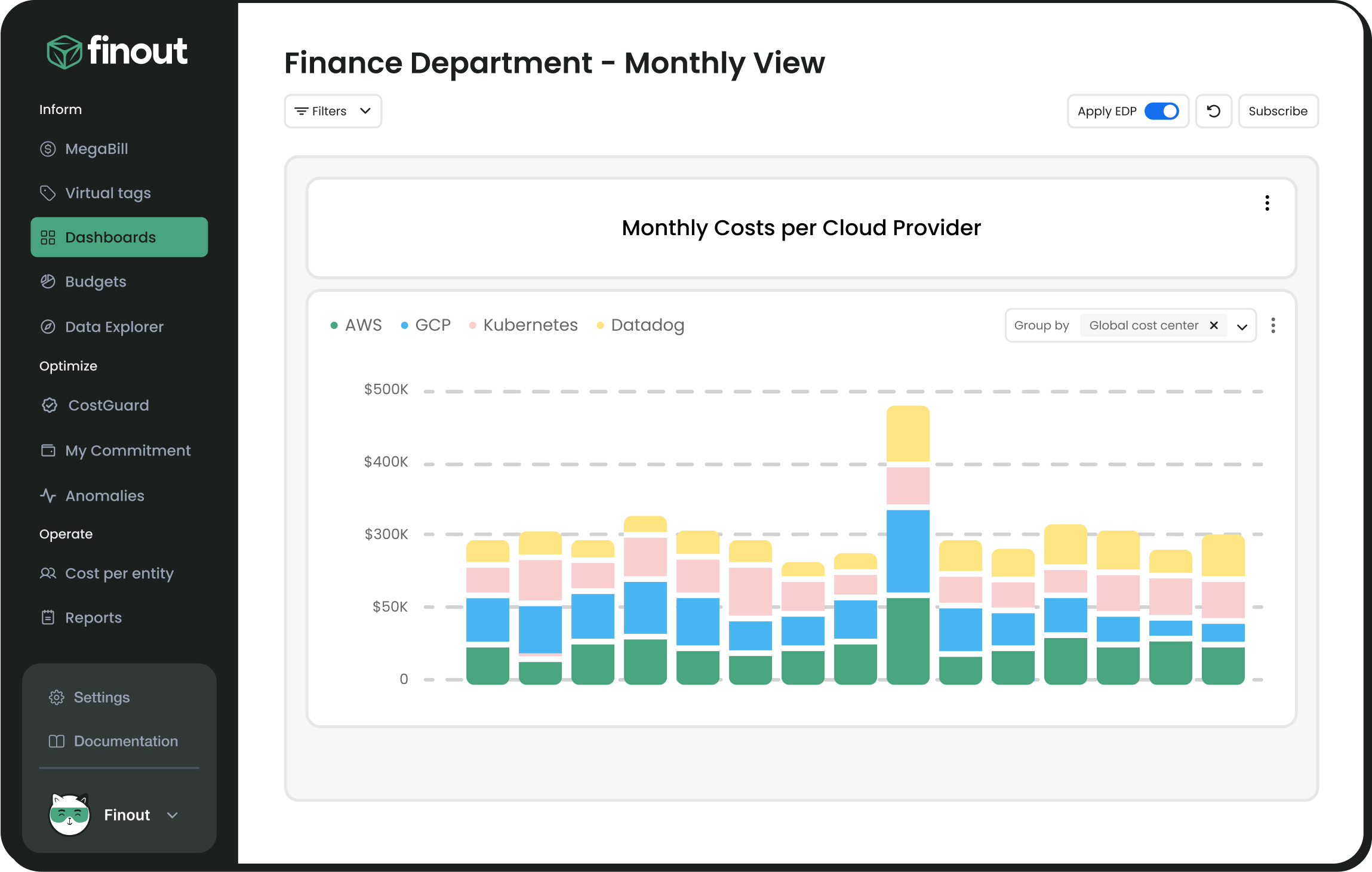The width and height of the screenshot is (1372, 872).
Task: Click the Settings gear icon
Action: tap(56, 697)
